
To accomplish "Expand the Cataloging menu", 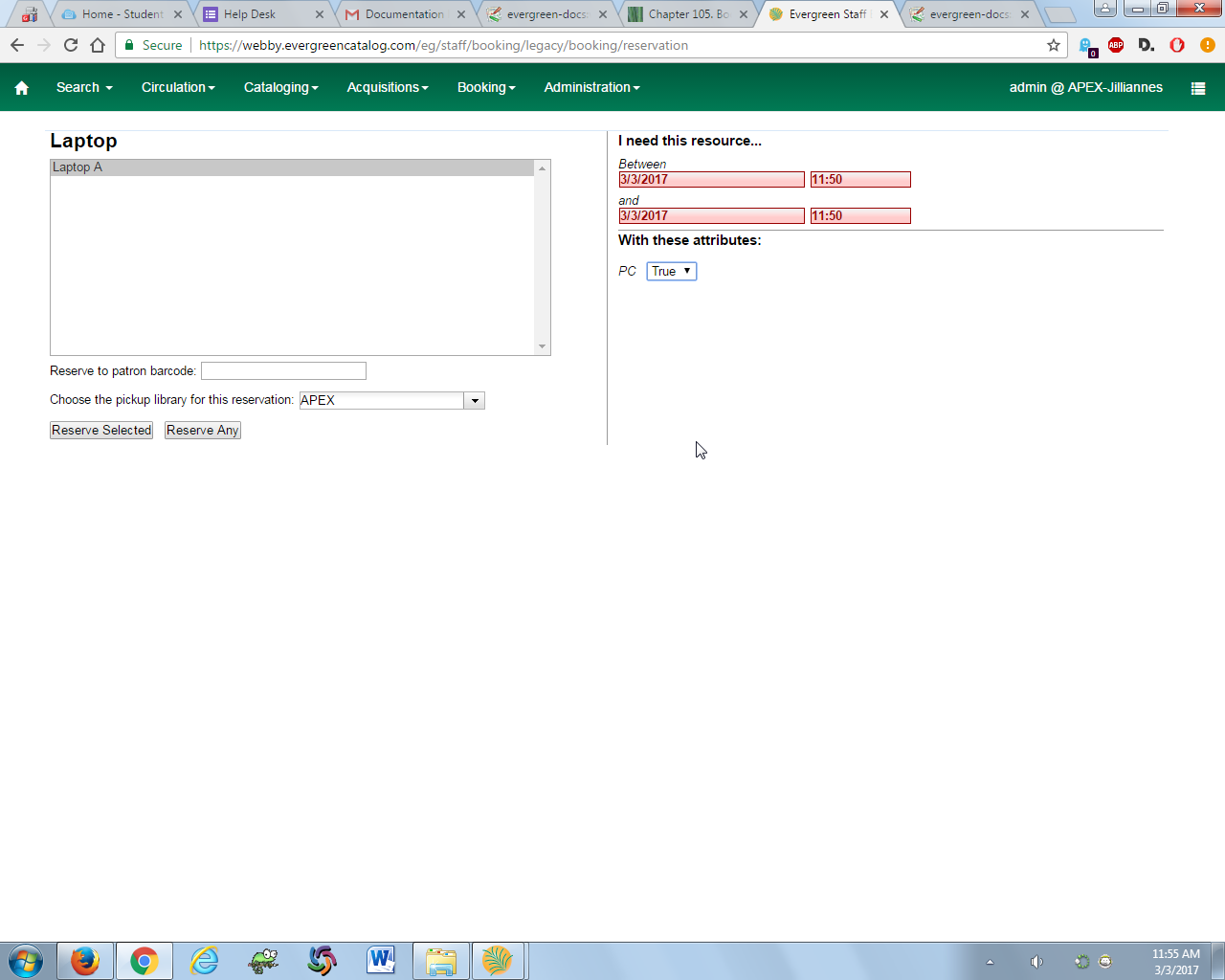I will coord(280,87).
